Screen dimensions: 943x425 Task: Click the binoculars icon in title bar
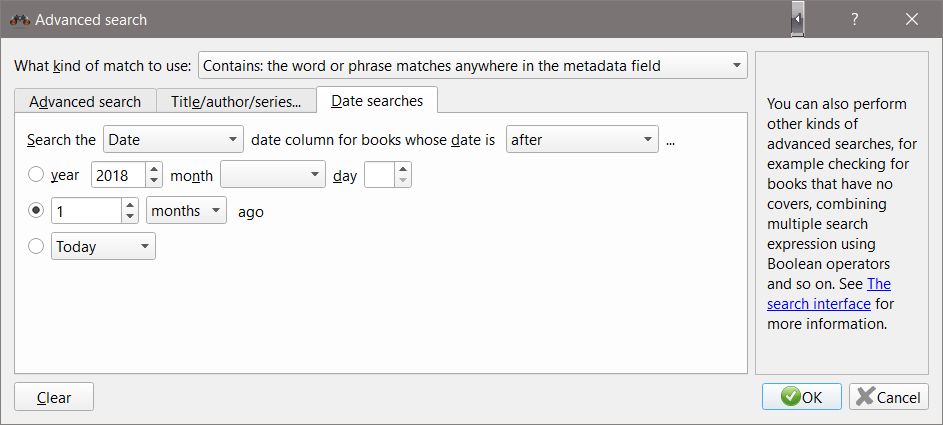coord(19,19)
